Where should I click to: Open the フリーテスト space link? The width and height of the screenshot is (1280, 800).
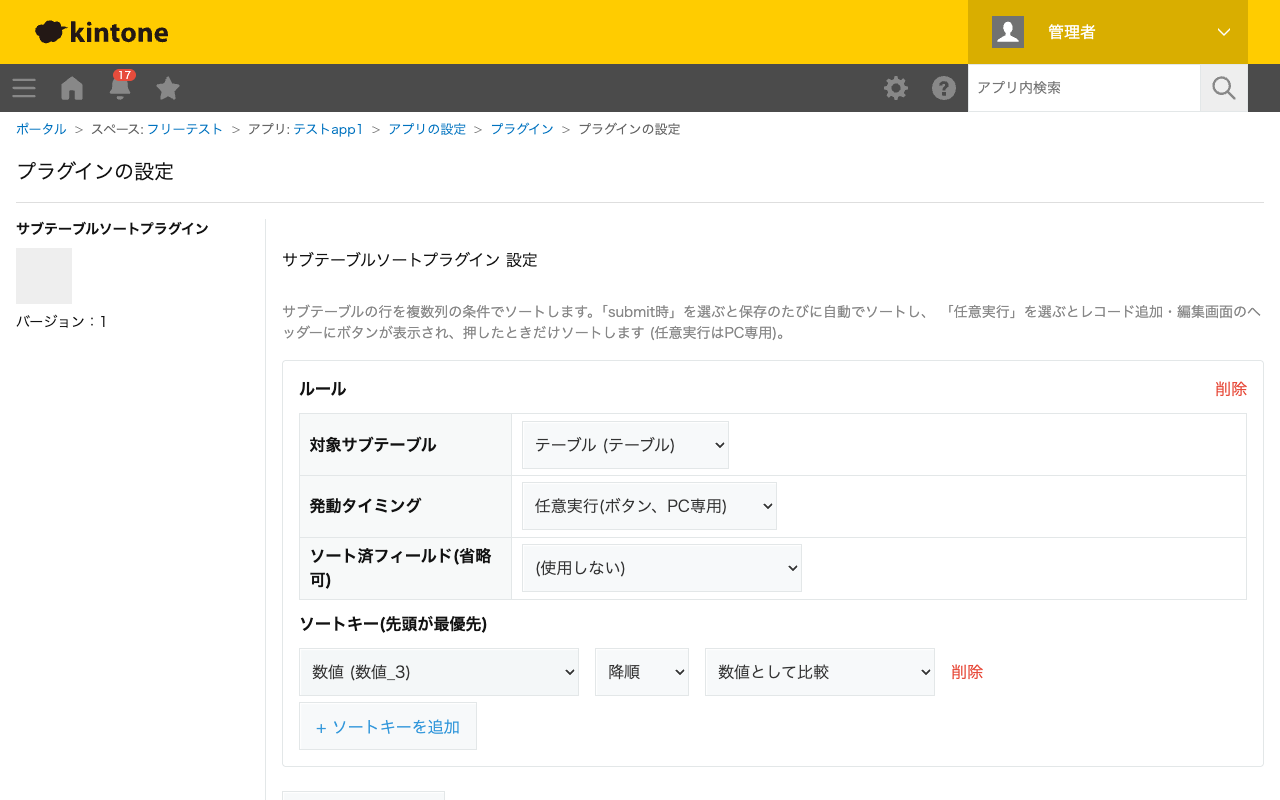point(185,129)
